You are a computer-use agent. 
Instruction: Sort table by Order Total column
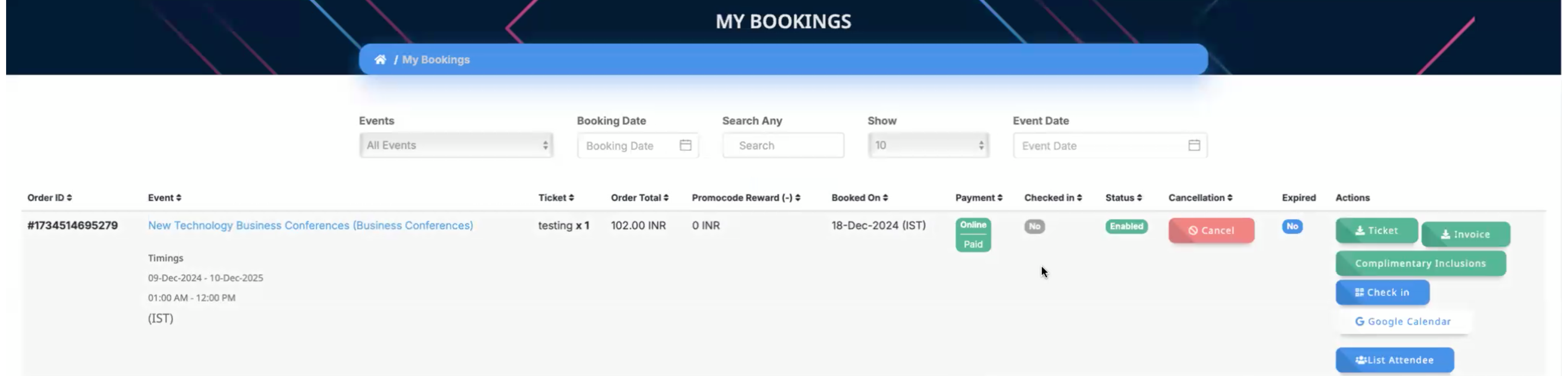(640, 198)
